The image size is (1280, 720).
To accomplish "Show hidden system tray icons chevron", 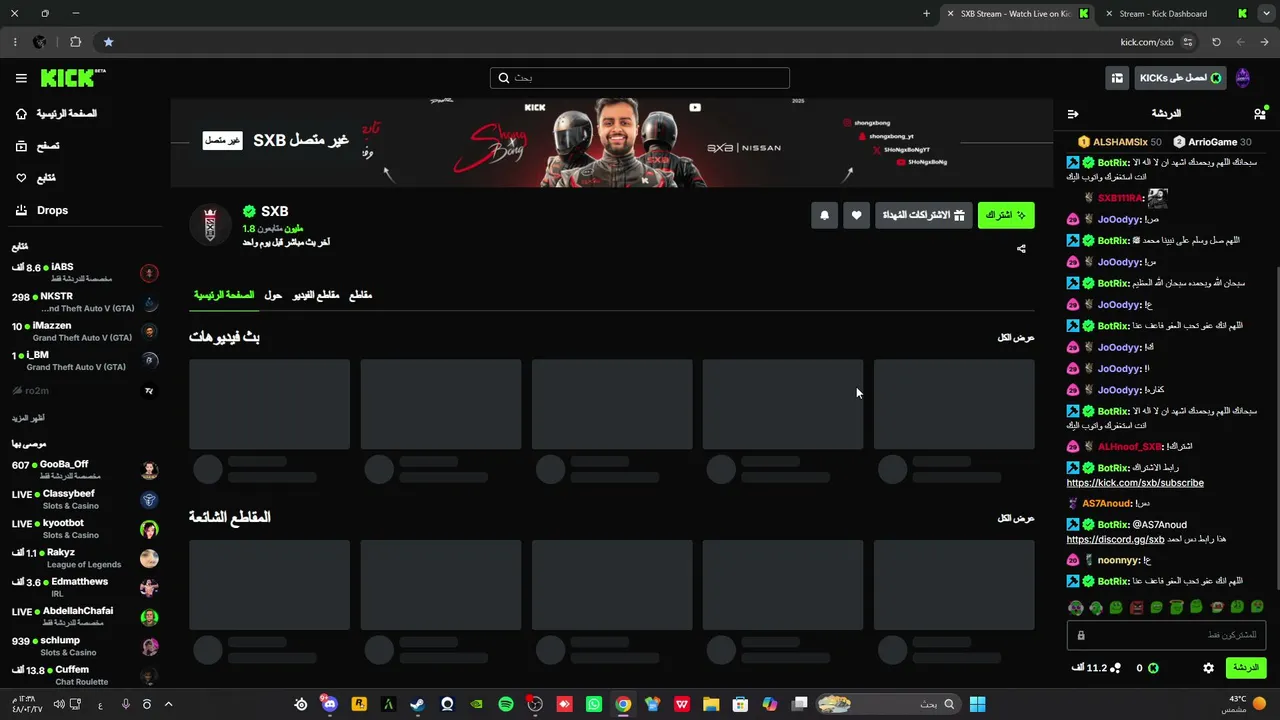I will click(168, 704).
